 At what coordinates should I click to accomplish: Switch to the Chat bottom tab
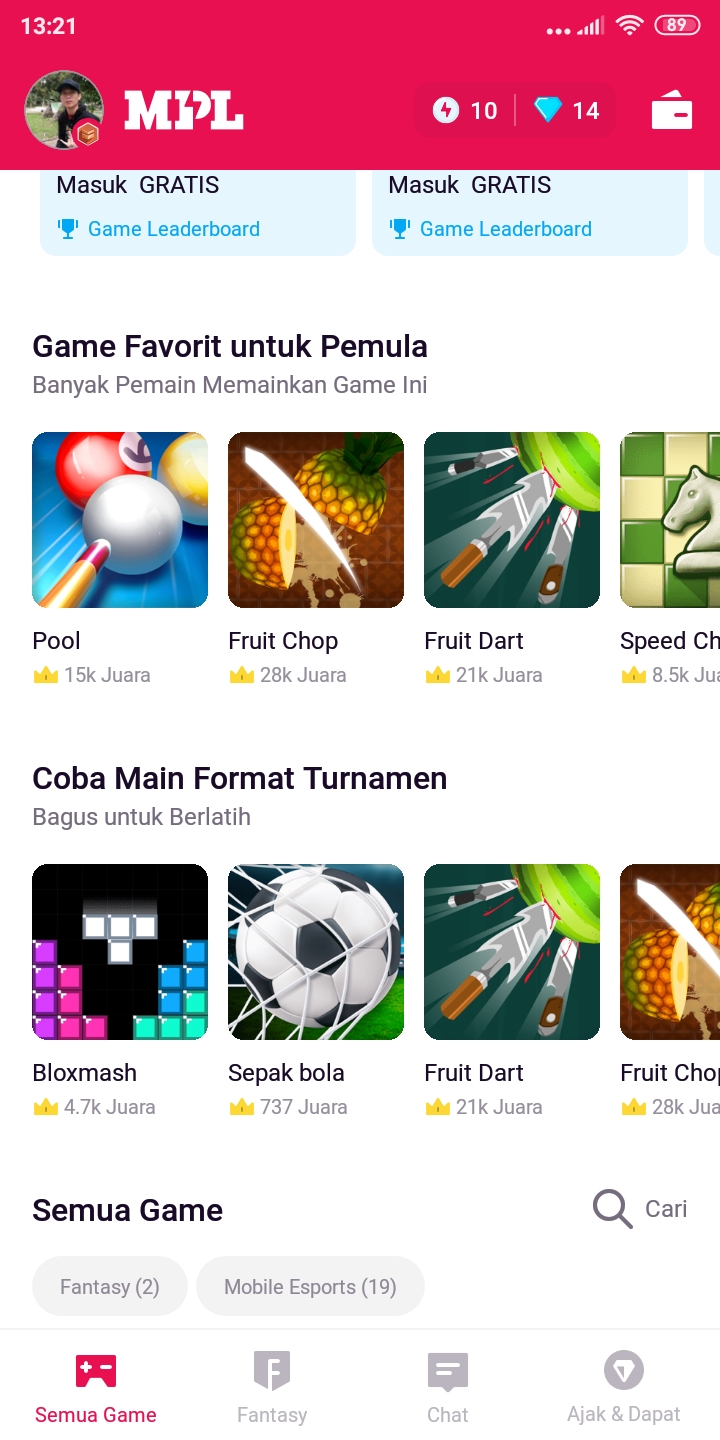click(447, 1386)
